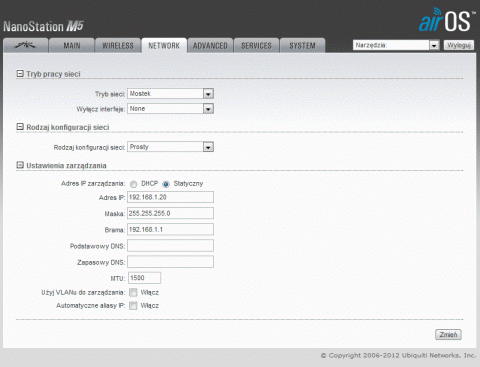Enable Automatyczne aliasy IP checkbox
This screenshot has height=367, width=480.
[x=133, y=306]
